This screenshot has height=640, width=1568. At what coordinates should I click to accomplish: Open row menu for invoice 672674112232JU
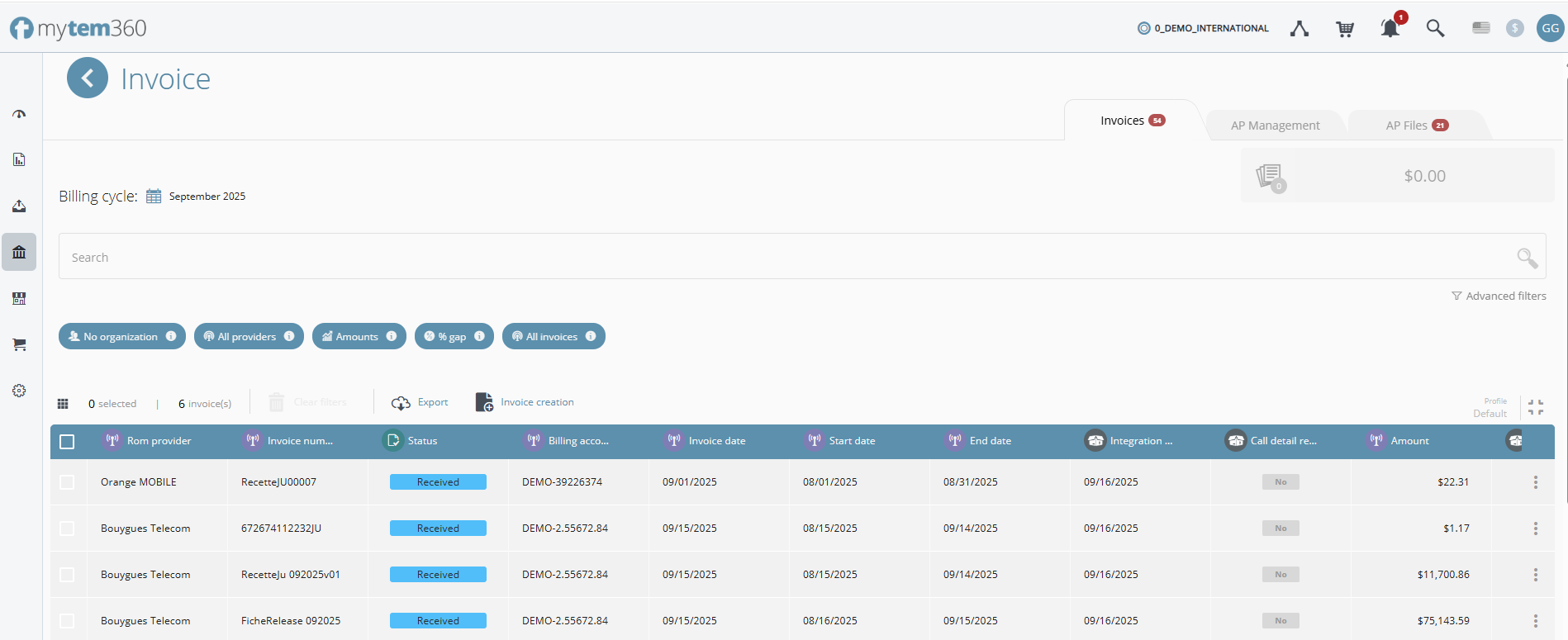[1536, 529]
